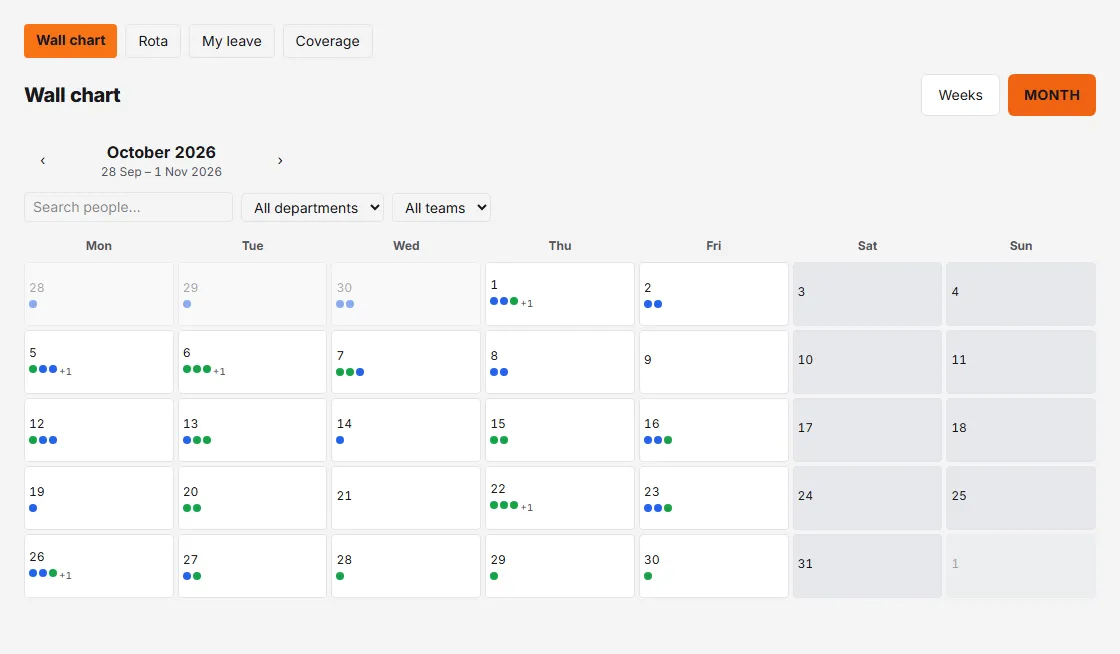This screenshot has width=1120, height=654.
Task: Select Saturday October 31 cell
Action: [x=867, y=566]
